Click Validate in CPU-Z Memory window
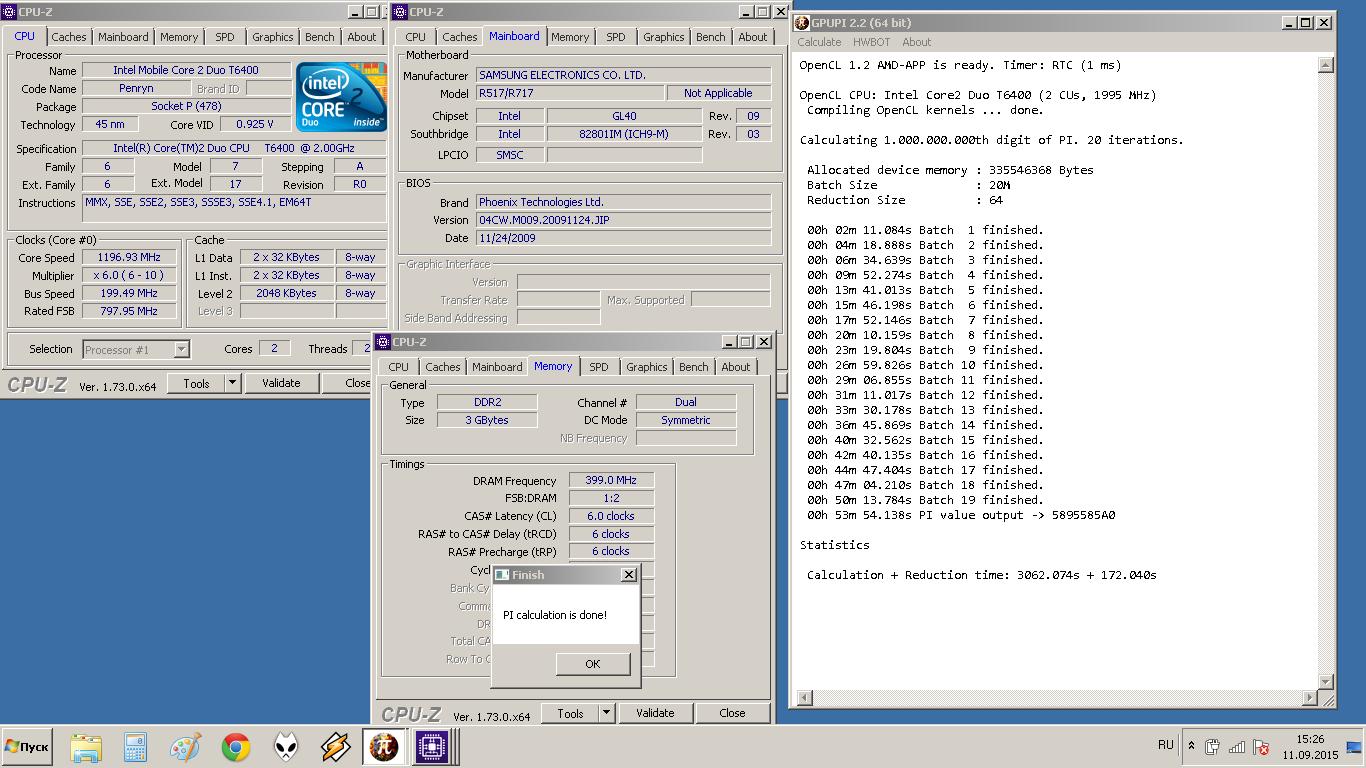Screen dimensions: 1366x768 (655, 713)
